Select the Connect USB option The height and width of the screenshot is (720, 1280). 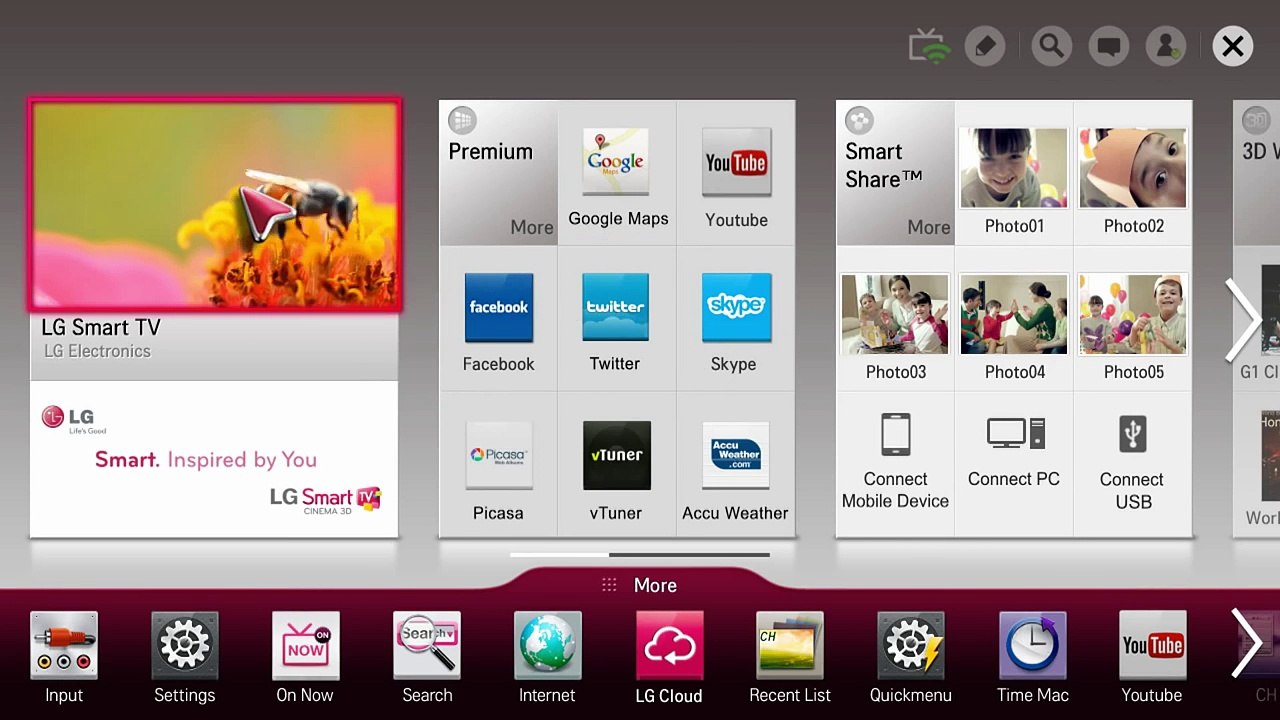(x=1133, y=464)
